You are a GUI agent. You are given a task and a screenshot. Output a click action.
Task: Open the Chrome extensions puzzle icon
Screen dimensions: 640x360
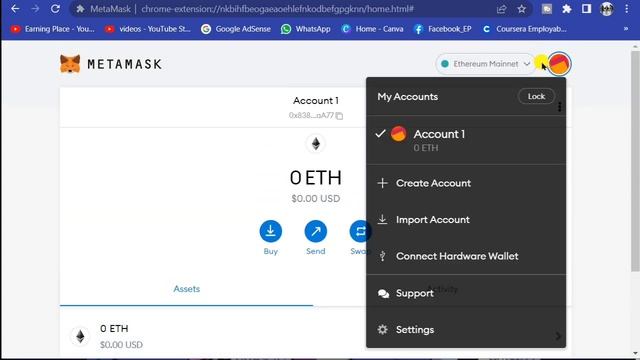567,9
